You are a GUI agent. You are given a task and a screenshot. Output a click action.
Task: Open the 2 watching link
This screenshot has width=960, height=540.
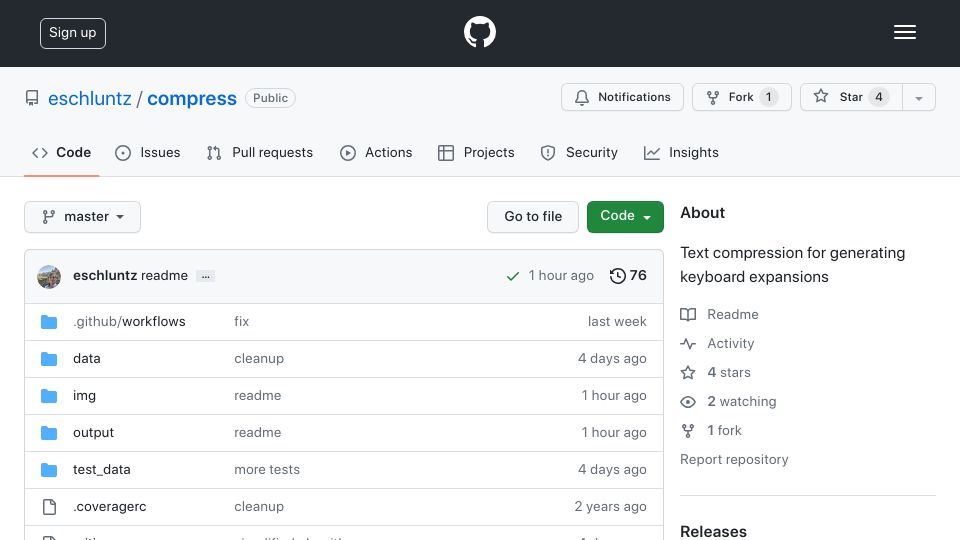click(x=728, y=402)
